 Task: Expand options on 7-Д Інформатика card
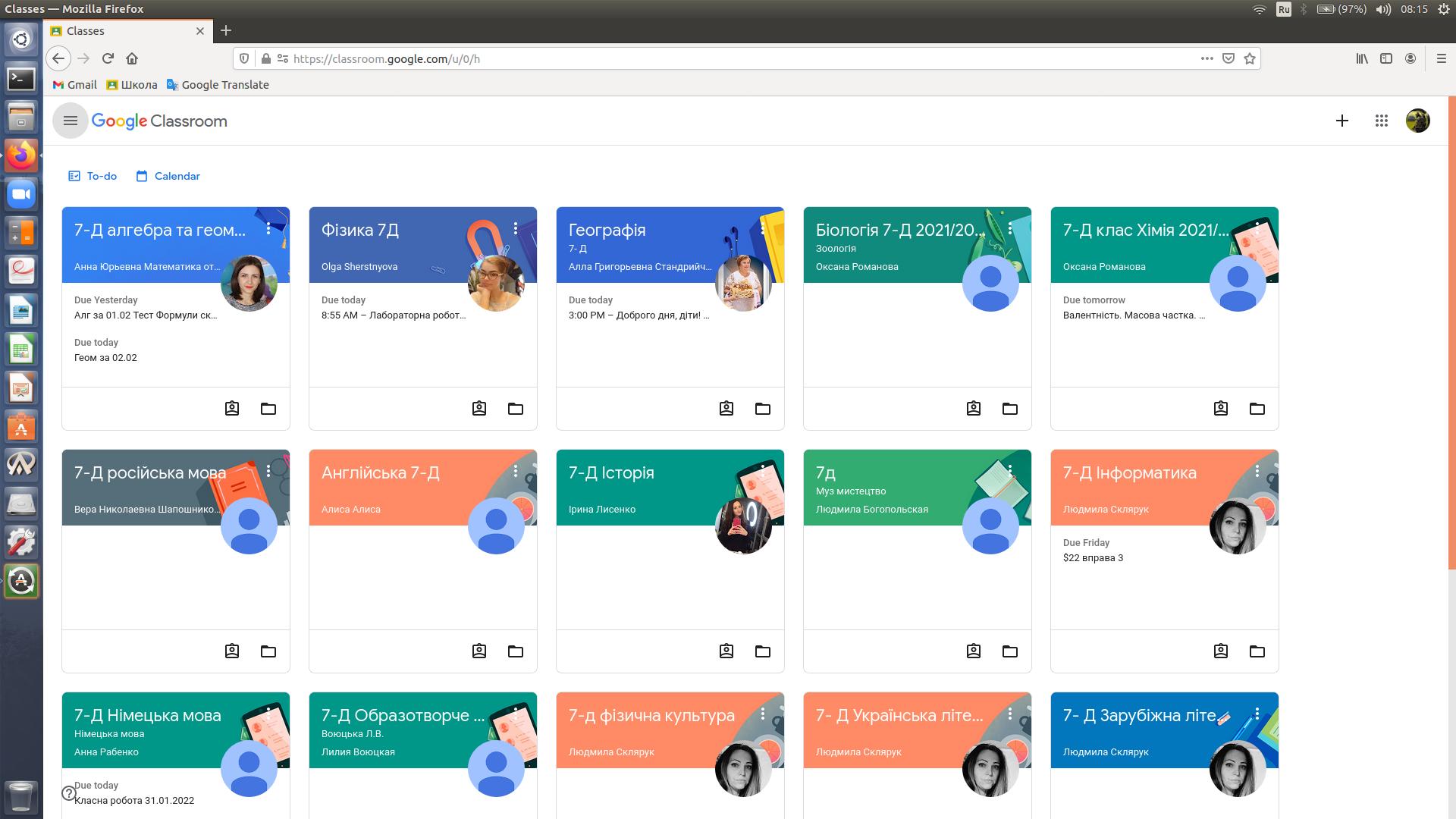(1257, 471)
